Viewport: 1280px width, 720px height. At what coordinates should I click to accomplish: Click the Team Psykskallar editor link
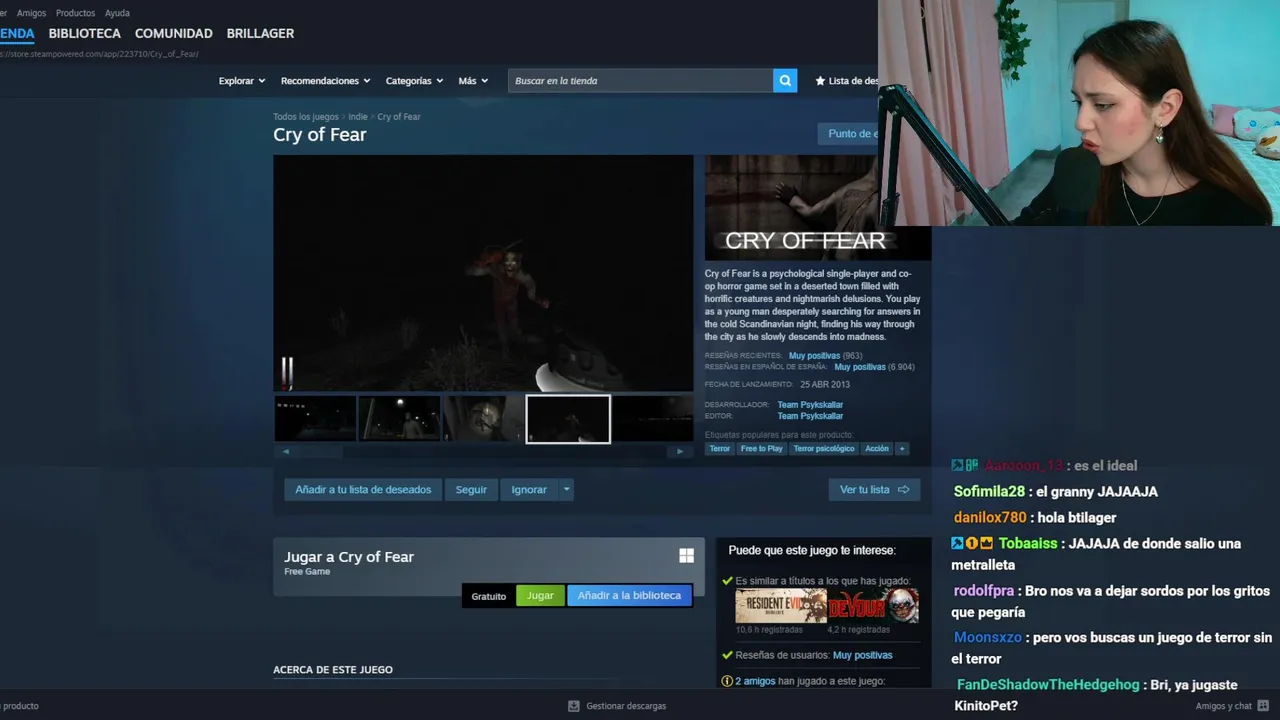tap(810, 416)
